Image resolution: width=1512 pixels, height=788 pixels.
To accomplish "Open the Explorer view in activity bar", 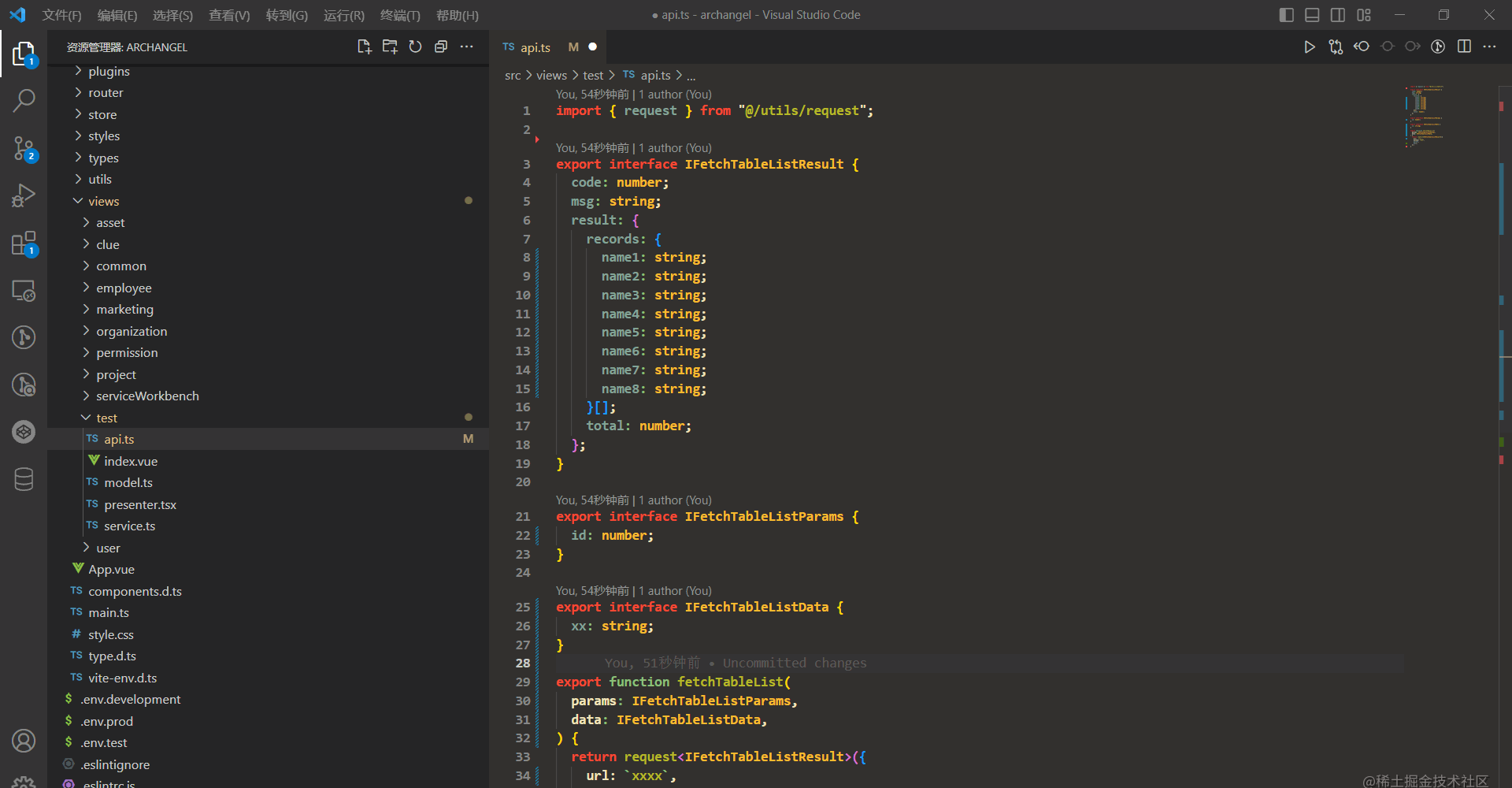I will click(24, 54).
